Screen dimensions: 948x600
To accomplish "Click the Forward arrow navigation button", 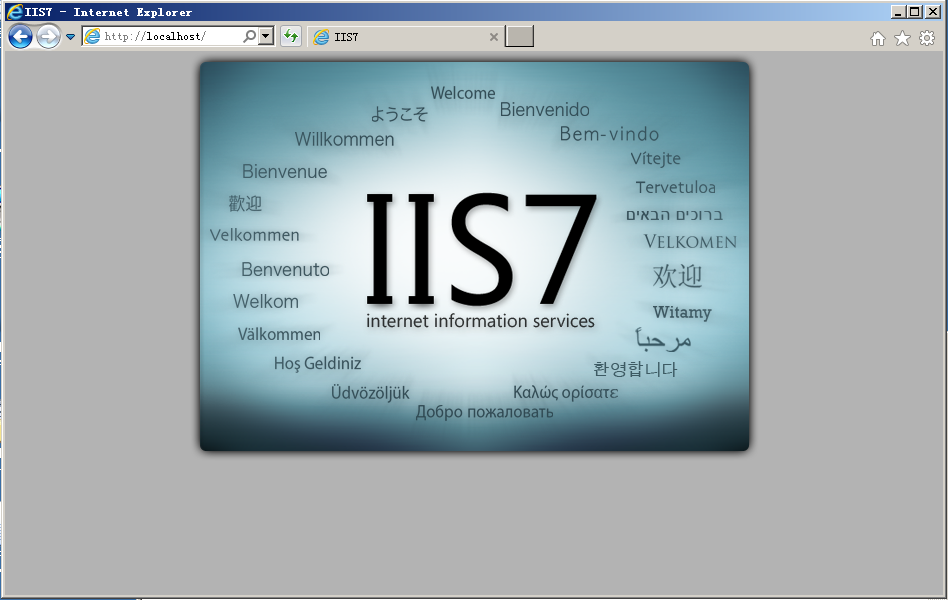I will [48, 37].
